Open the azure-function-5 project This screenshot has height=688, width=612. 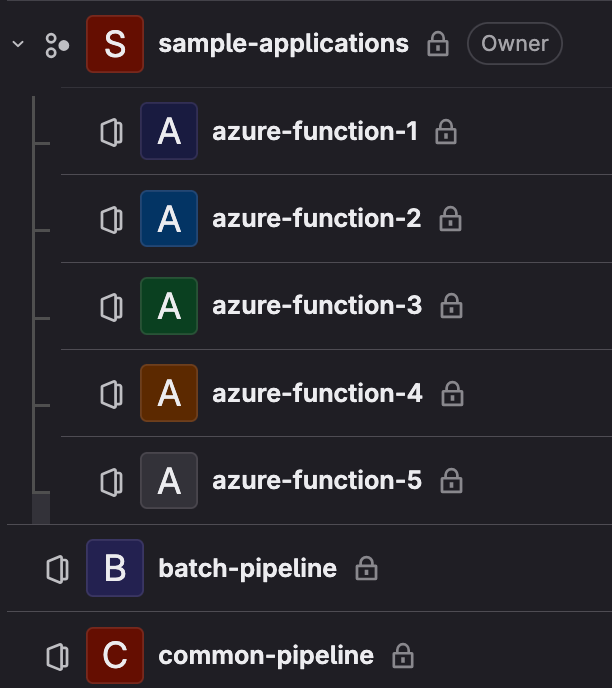point(316,481)
